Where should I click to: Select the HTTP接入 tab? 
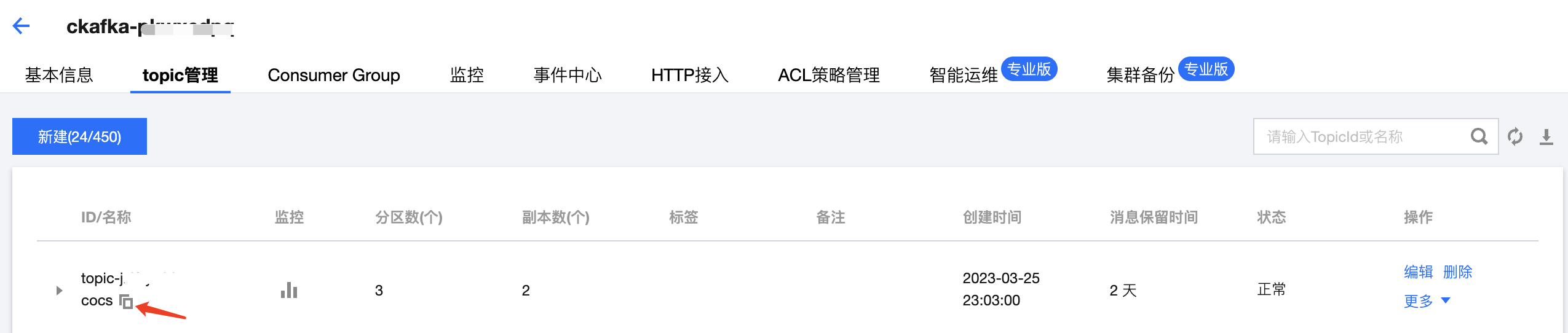tap(690, 75)
